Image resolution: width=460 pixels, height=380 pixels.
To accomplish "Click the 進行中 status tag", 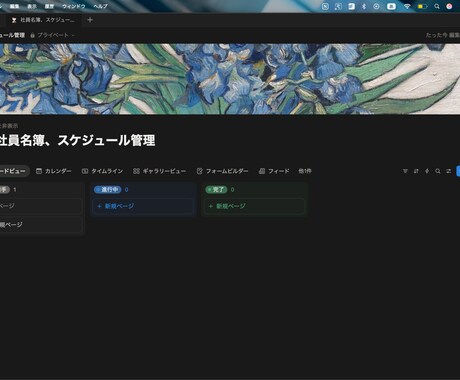I will pos(107,190).
